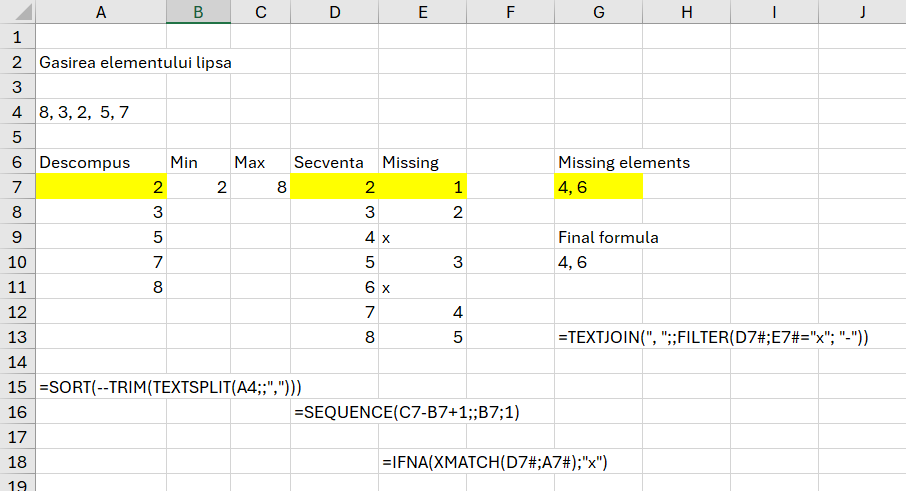Select the Max value cell containing 8
This screenshot has height=491, width=906.
coord(260,187)
